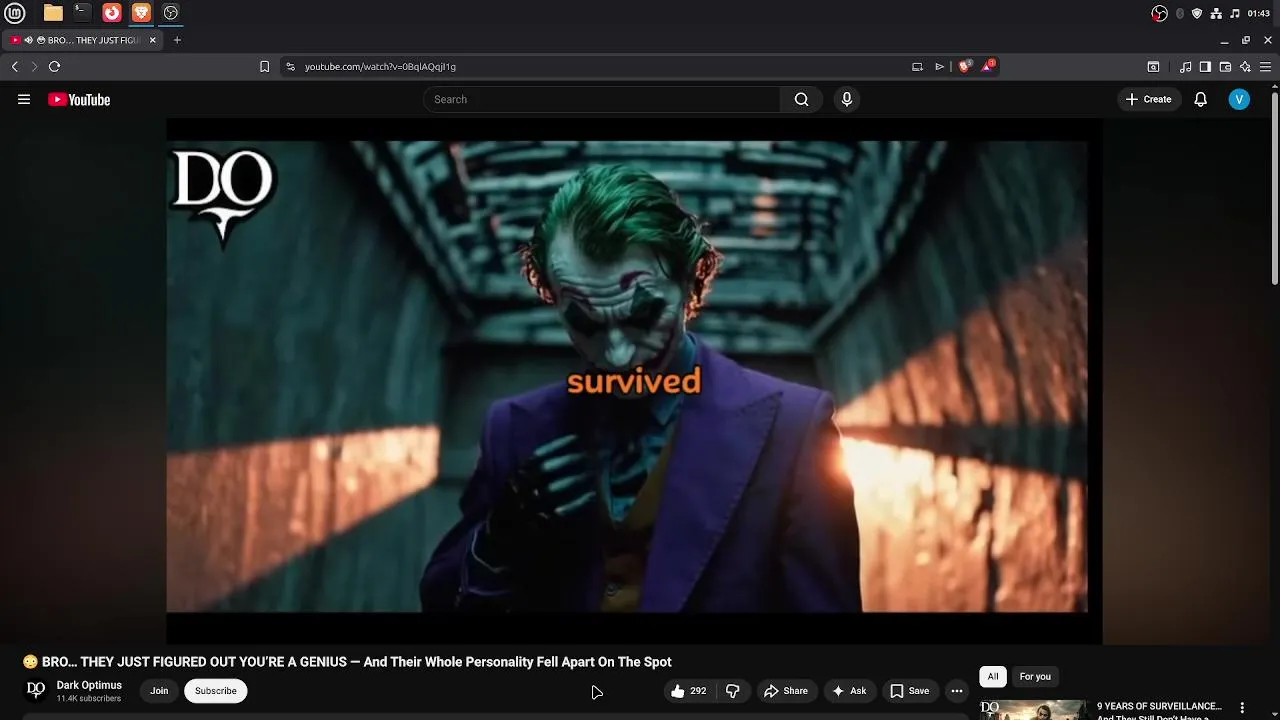Open Leo AI assistant icon

coord(1245,67)
